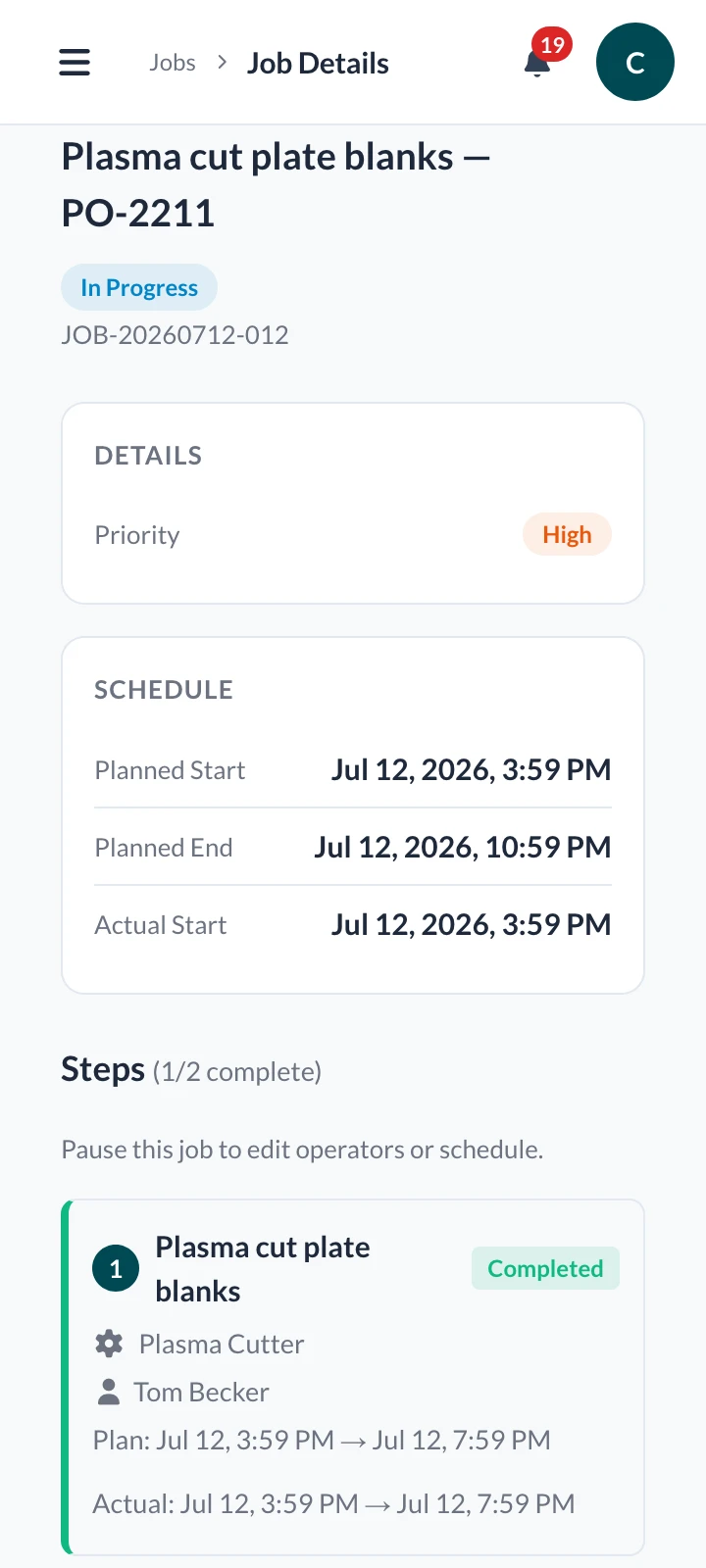Click the operator person icon
706x1568 pixels.
click(x=108, y=1392)
